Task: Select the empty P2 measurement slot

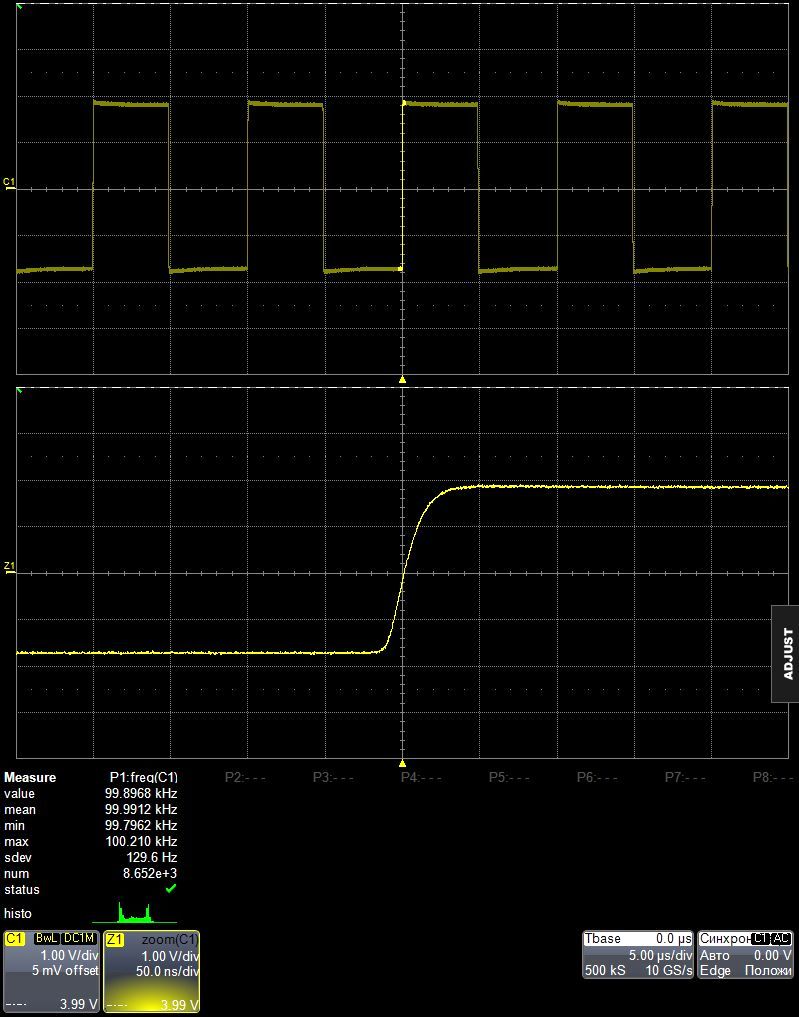Action: [x=244, y=777]
